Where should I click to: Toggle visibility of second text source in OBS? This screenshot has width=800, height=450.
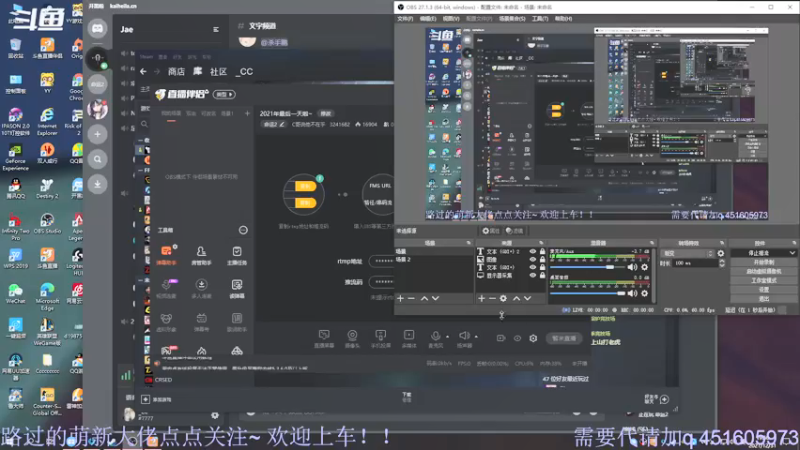533,267
